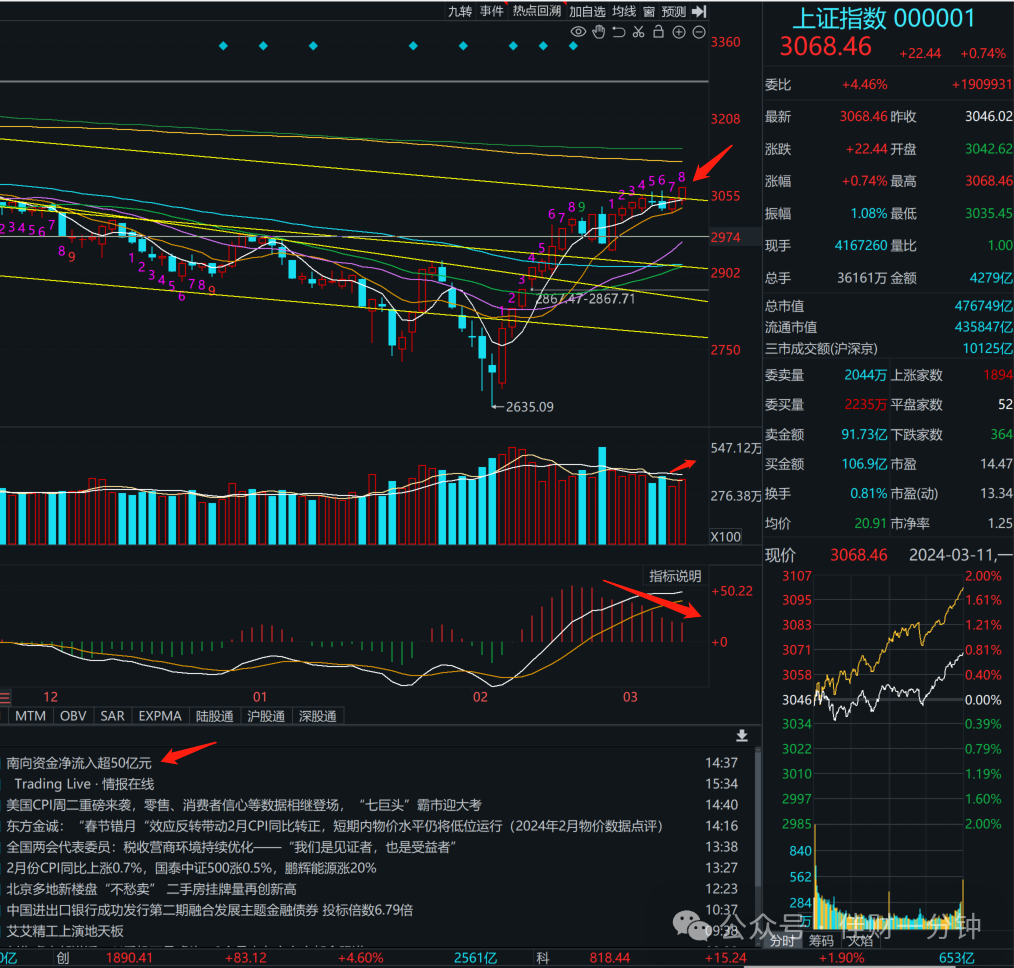
Task: Click the X100 volume scale label
Action: 726,536
